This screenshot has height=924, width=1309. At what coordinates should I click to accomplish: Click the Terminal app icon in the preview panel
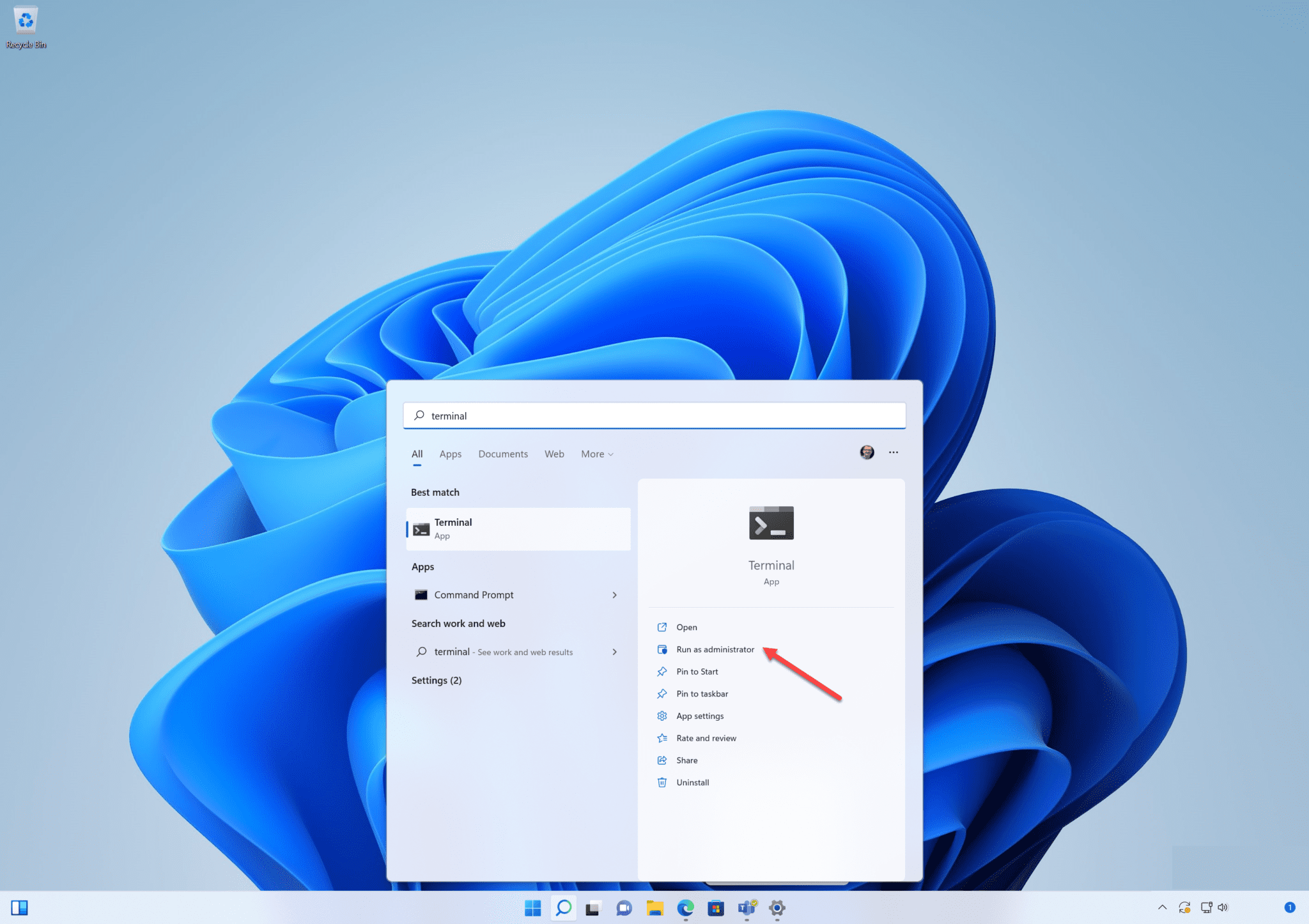[x=771, y=523]
